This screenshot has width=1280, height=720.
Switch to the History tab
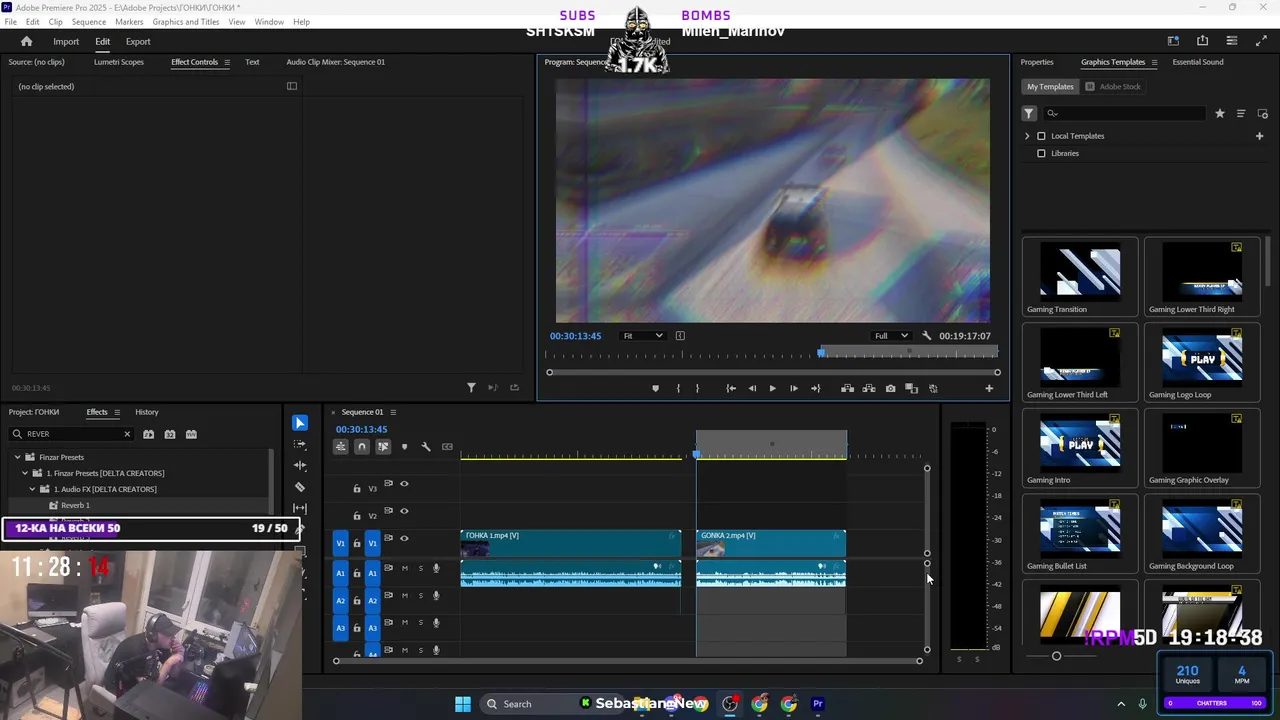point(147,412)
